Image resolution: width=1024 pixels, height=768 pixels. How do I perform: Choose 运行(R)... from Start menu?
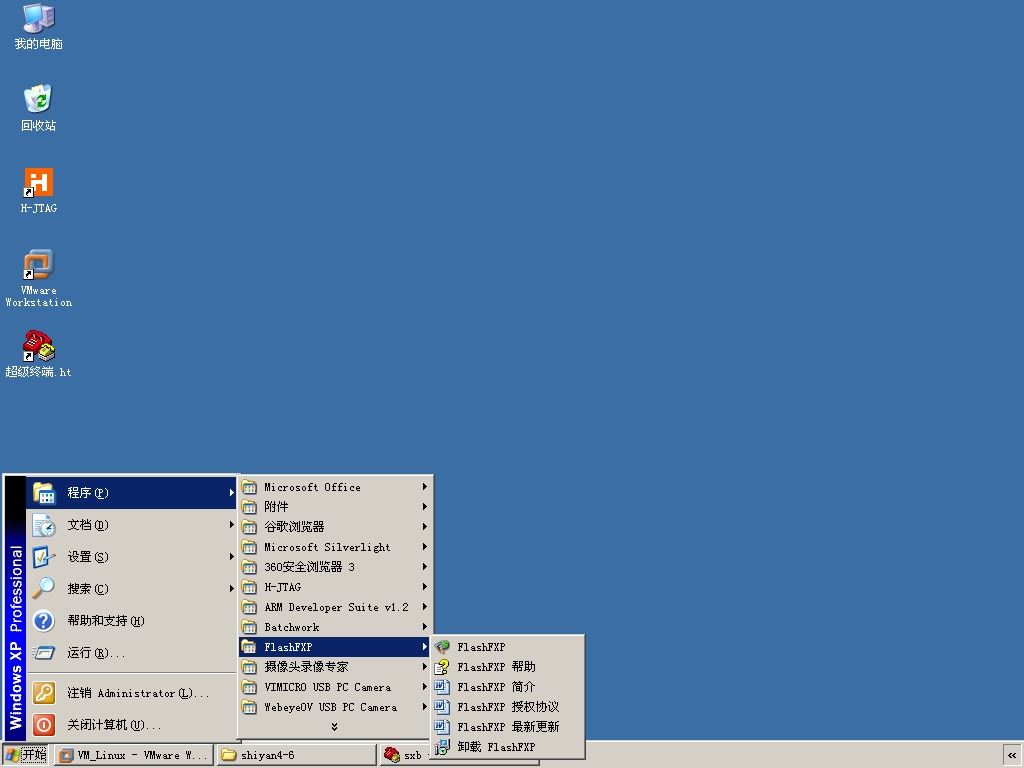point(132,653)
